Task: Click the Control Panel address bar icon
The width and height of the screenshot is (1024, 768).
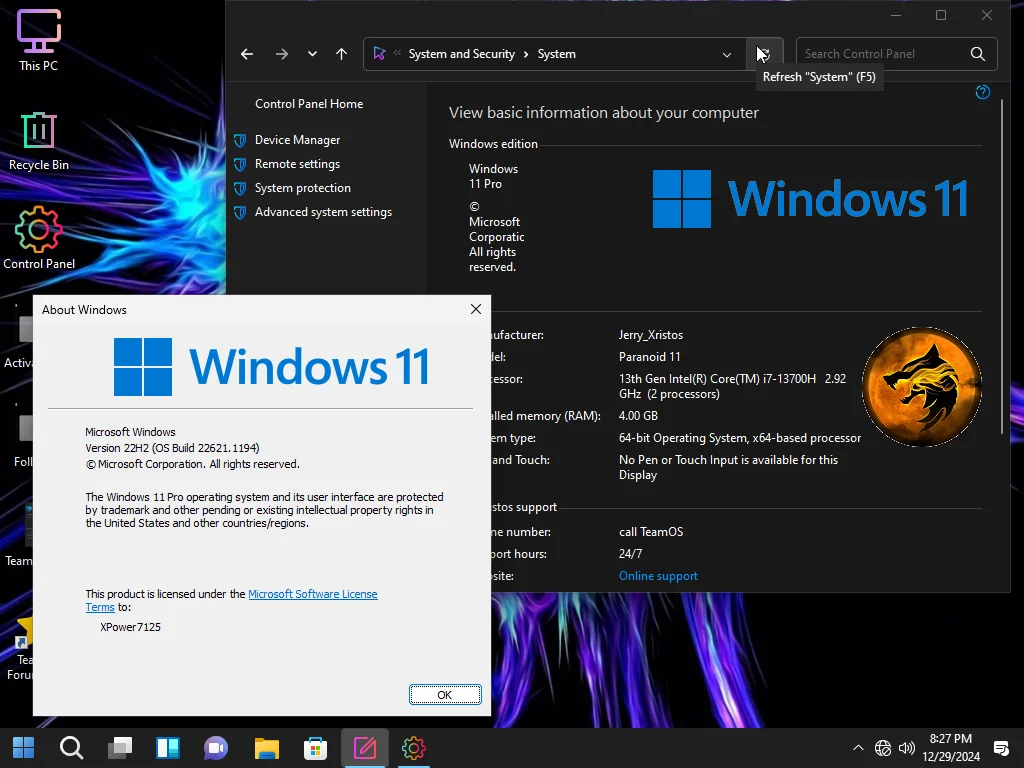Action: [x=379, y=54]
